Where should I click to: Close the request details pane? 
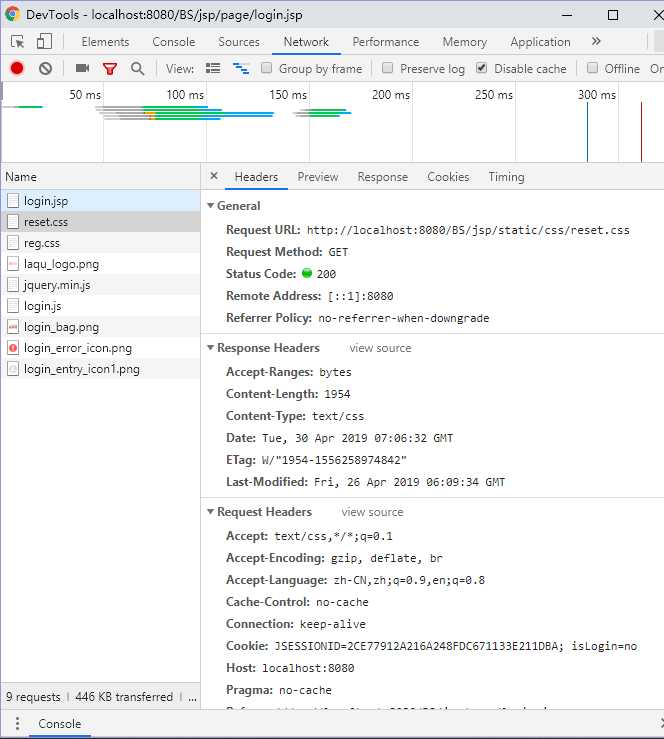point(214,176)
